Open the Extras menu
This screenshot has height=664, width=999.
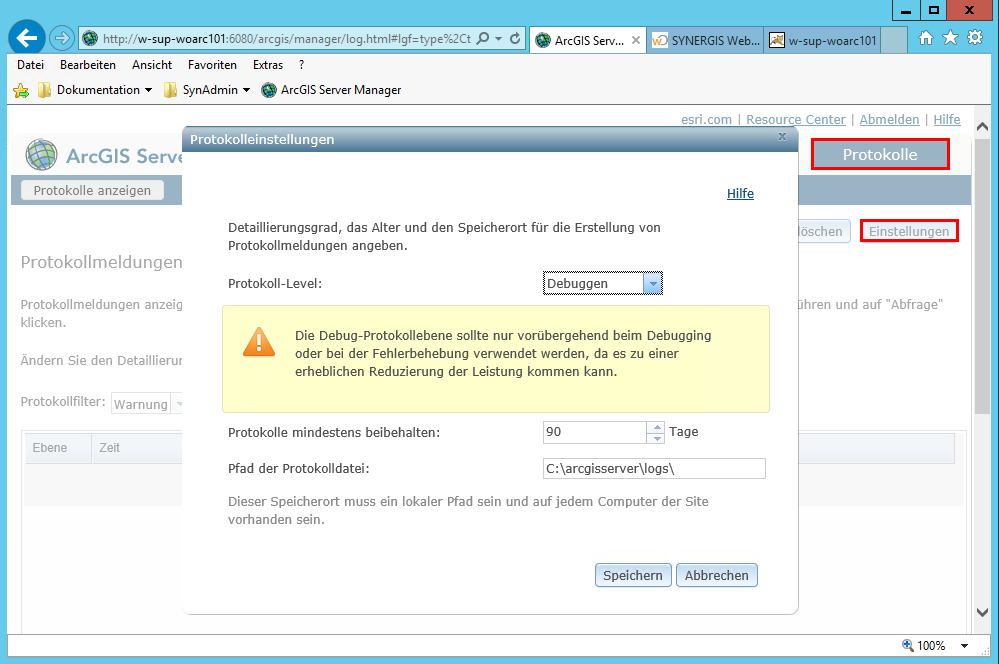click(268, 64)
